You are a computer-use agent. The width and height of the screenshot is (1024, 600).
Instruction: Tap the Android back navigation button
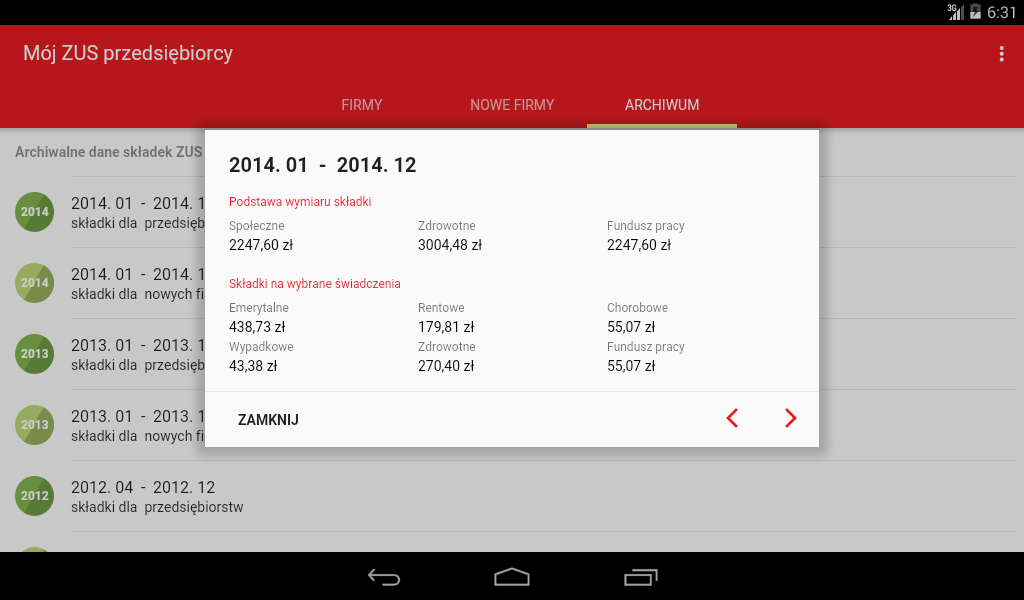384,577
